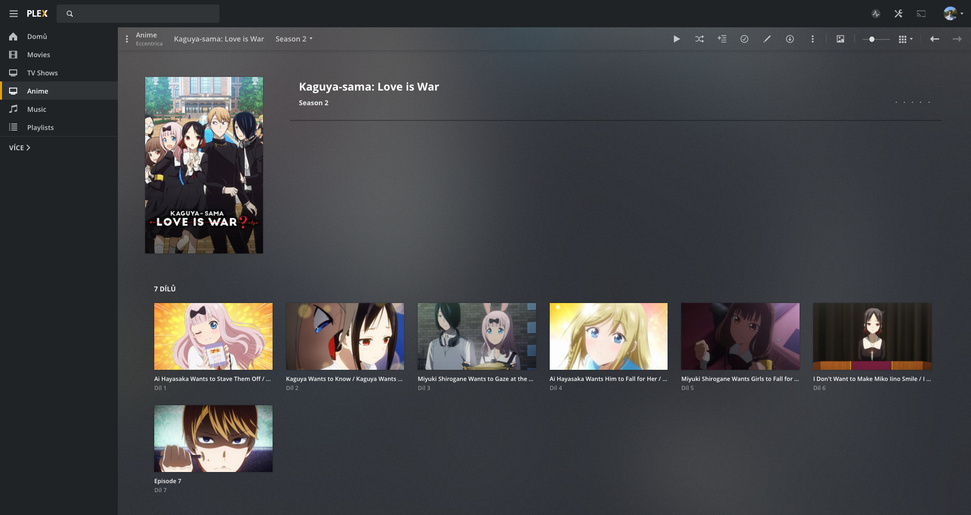Image resolution: width=971 pixels, height=515 pixels.
Task: Open episode 2 thumbnail Kaguya Wants to Know
Action: click(345, 336)
